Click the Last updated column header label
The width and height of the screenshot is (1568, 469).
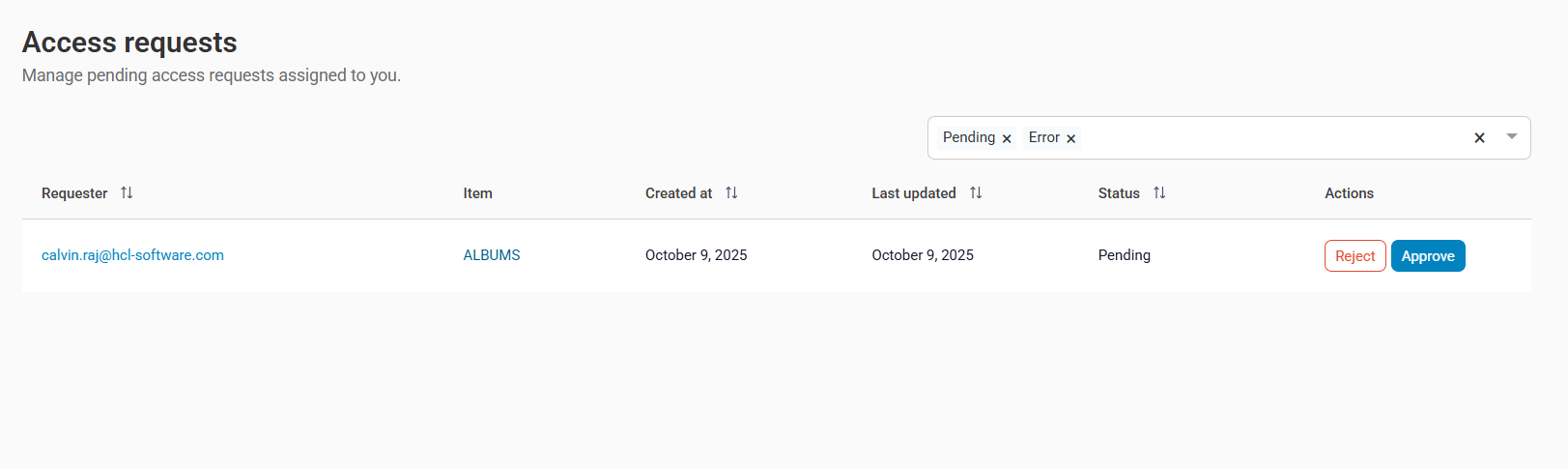tap(913, 193)
